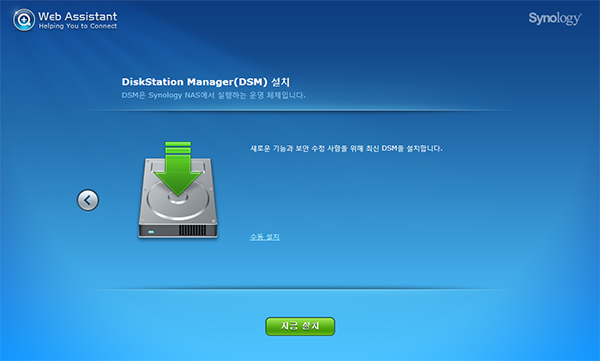This screenshot has width=600, height=361.
Task: Click the "Web Assistant" title text
Action: (78, 16)
